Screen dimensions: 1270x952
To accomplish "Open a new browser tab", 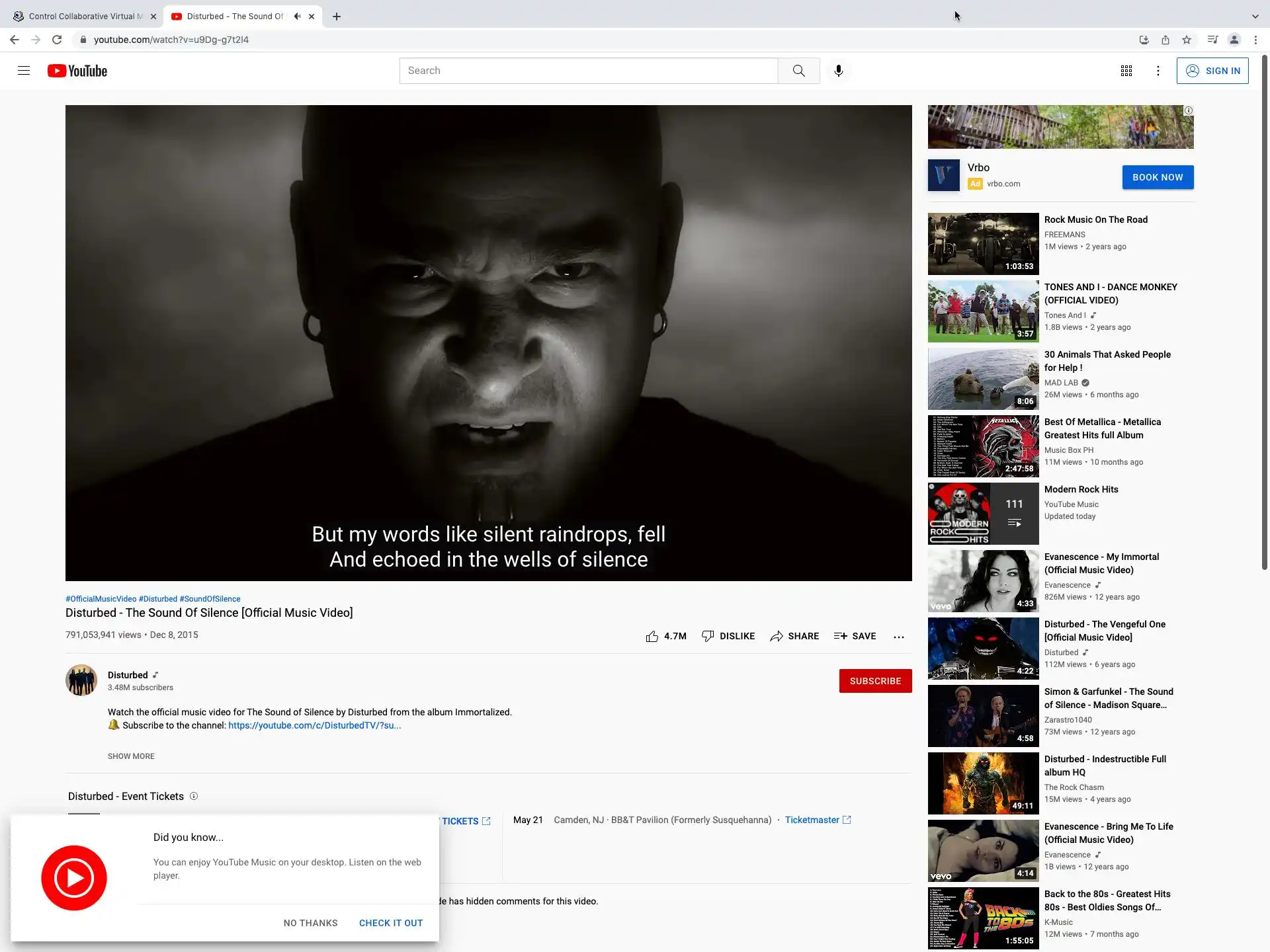I will 337,17.
